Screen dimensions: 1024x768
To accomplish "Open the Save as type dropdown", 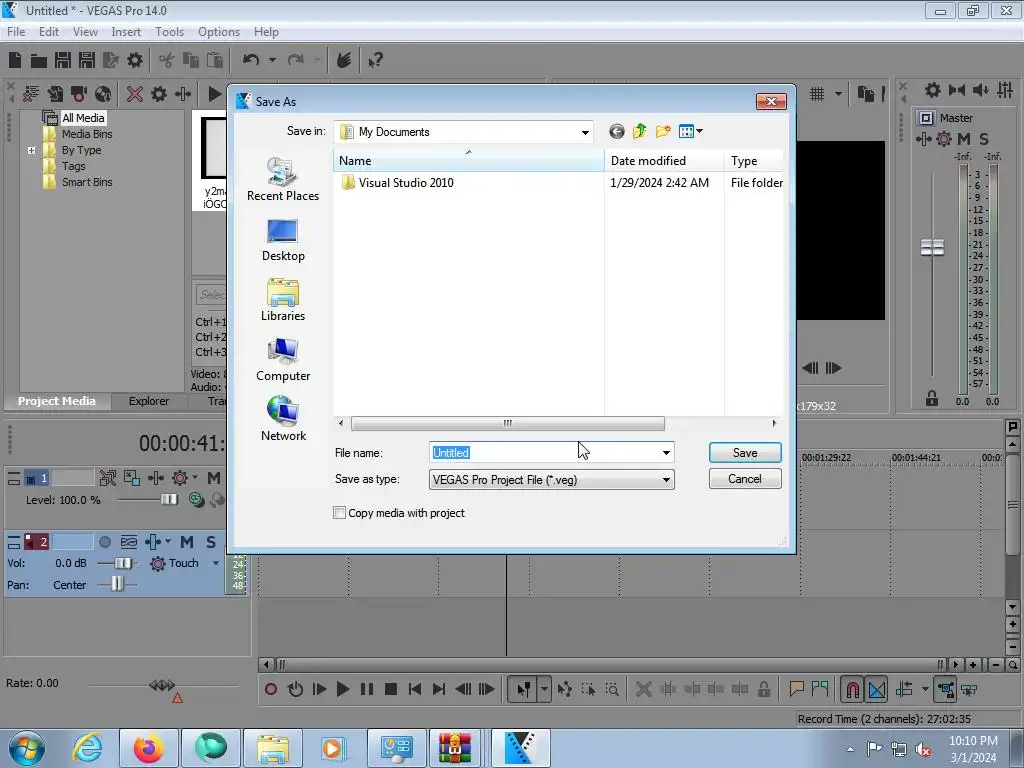I will coord(552,479).
